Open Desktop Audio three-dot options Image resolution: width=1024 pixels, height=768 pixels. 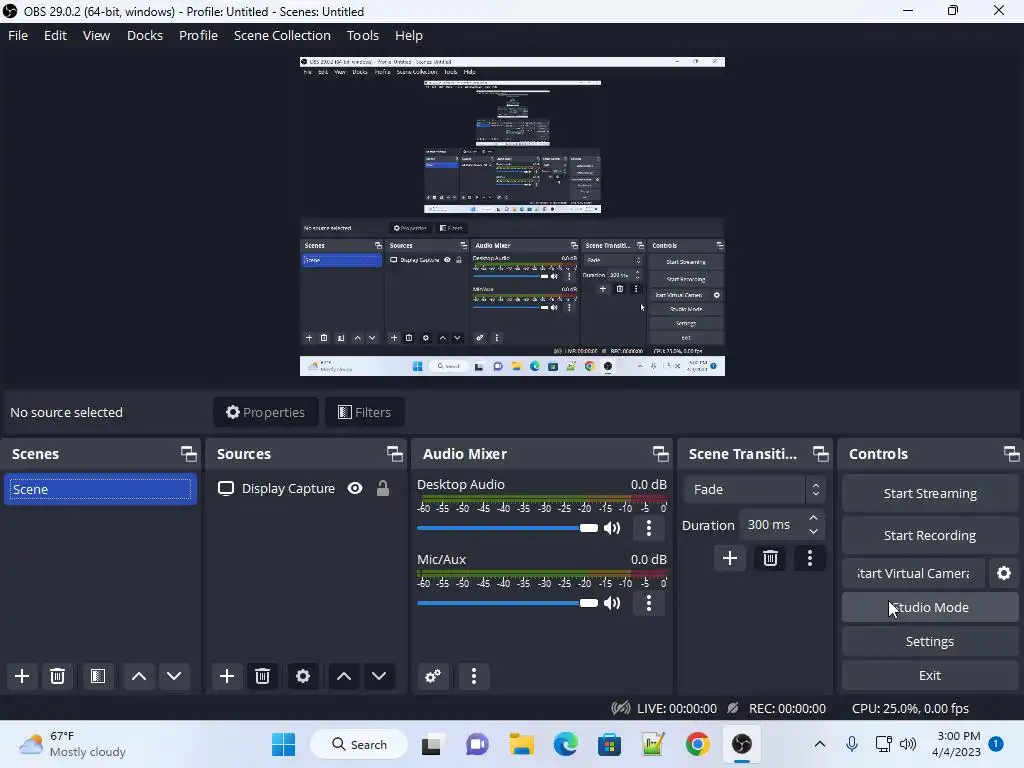pos(648,528)
